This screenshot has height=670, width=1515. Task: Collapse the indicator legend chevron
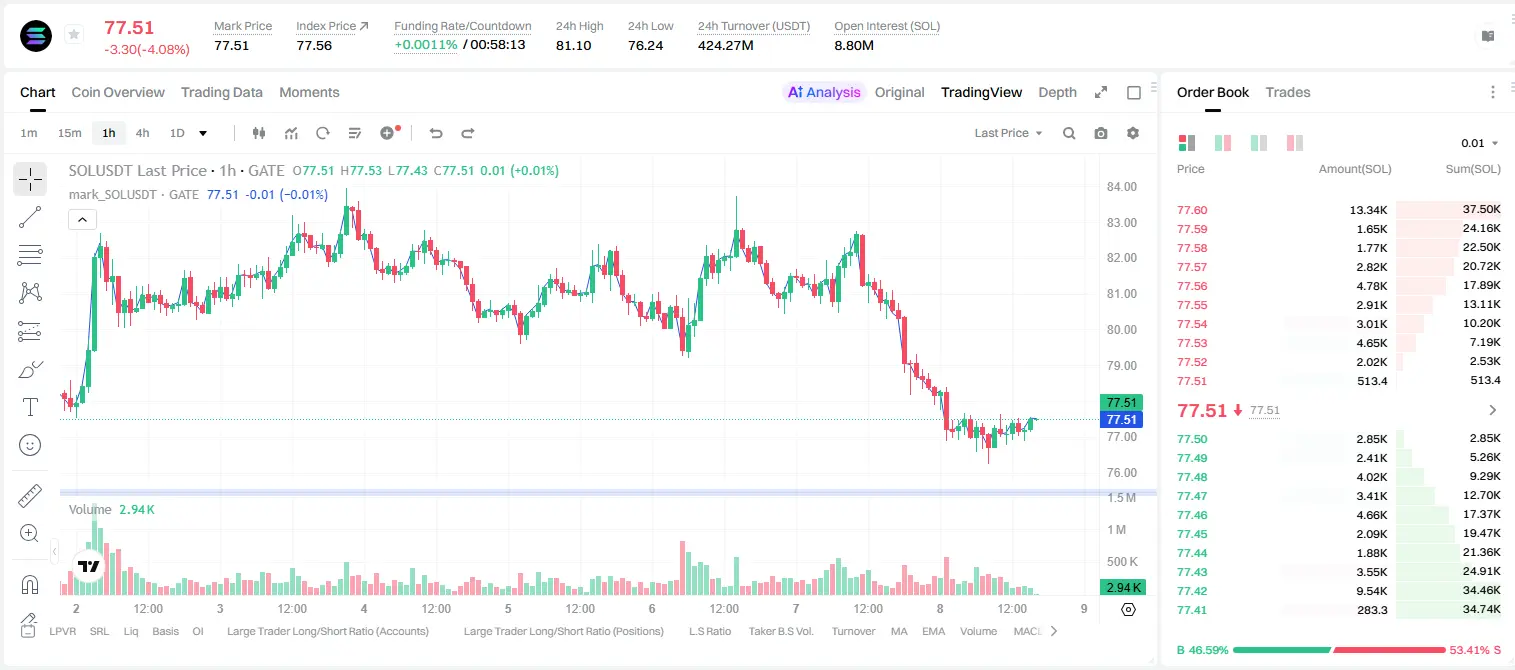coord(82,219)
